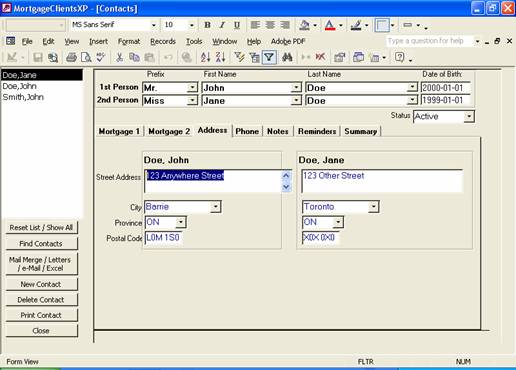
Task: Open the Fill Color dropdown arrow
Action: point(315,25)
